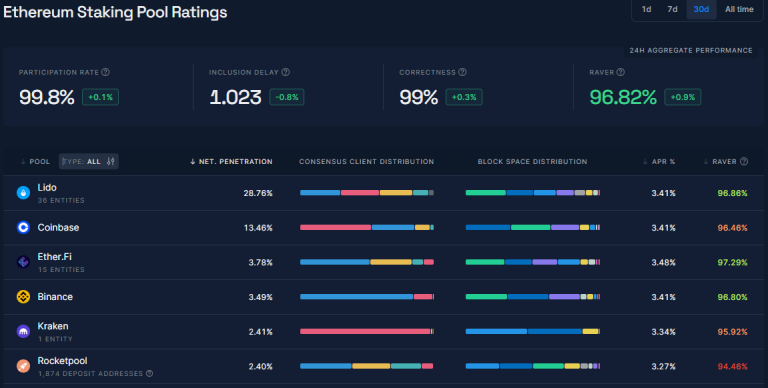The width and height of the screenshot is (768, 388).
Task: Click help icon next to Correctness
Action: pyautogui.click(x=462, y=72)
